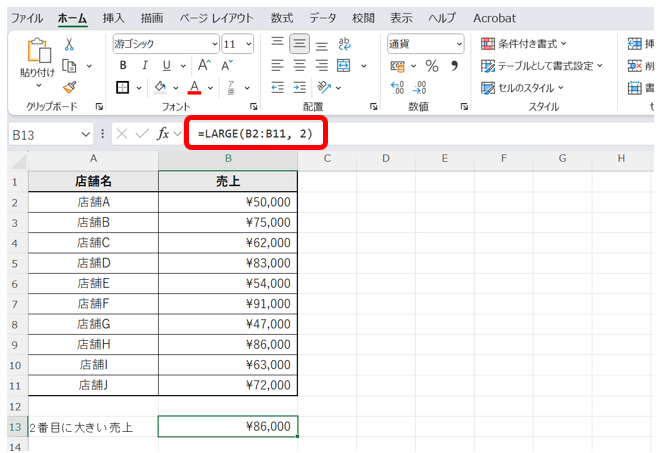Click the Paste (貼り付け) clipboard icon
Image resolution: width=661 pixels, height=453 pixels.
click(38, 51)
